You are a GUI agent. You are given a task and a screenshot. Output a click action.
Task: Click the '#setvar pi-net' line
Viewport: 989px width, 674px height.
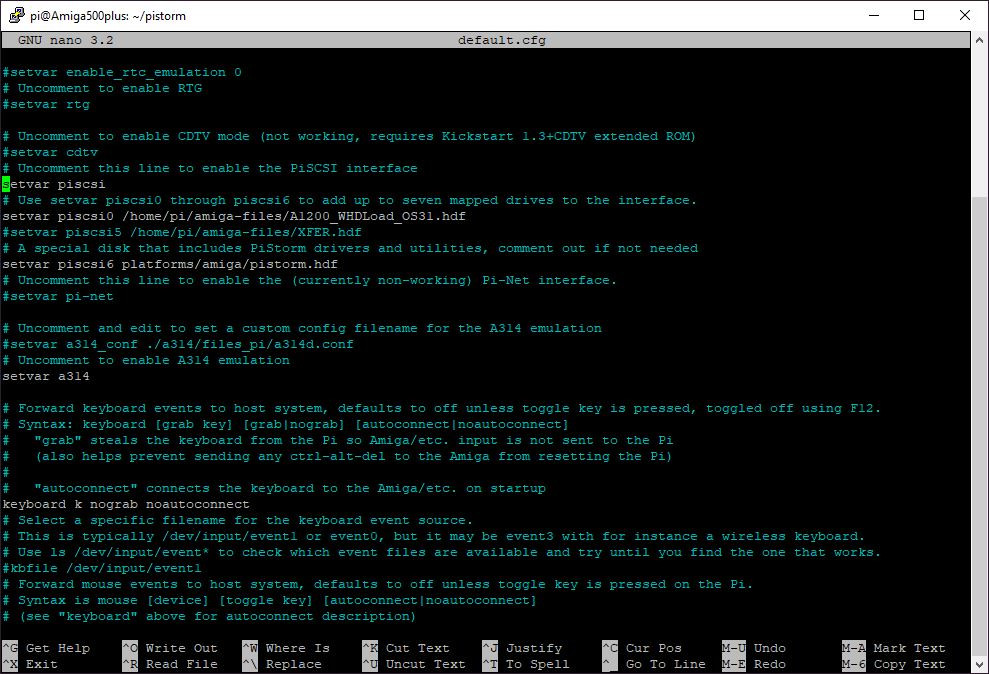pyautogui.click(x=58, y=296)
